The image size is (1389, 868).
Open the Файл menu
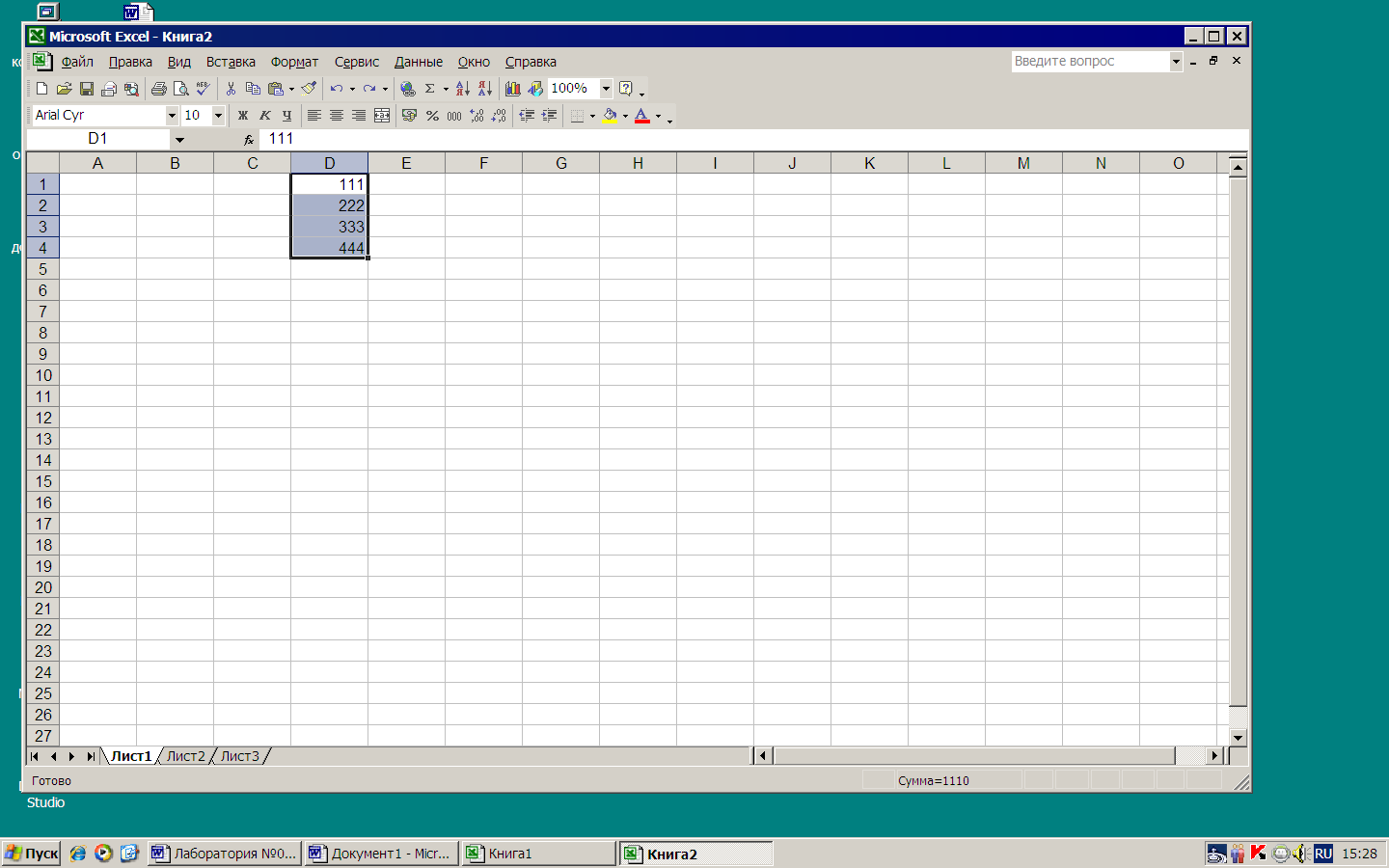click(x=77, y=62)
